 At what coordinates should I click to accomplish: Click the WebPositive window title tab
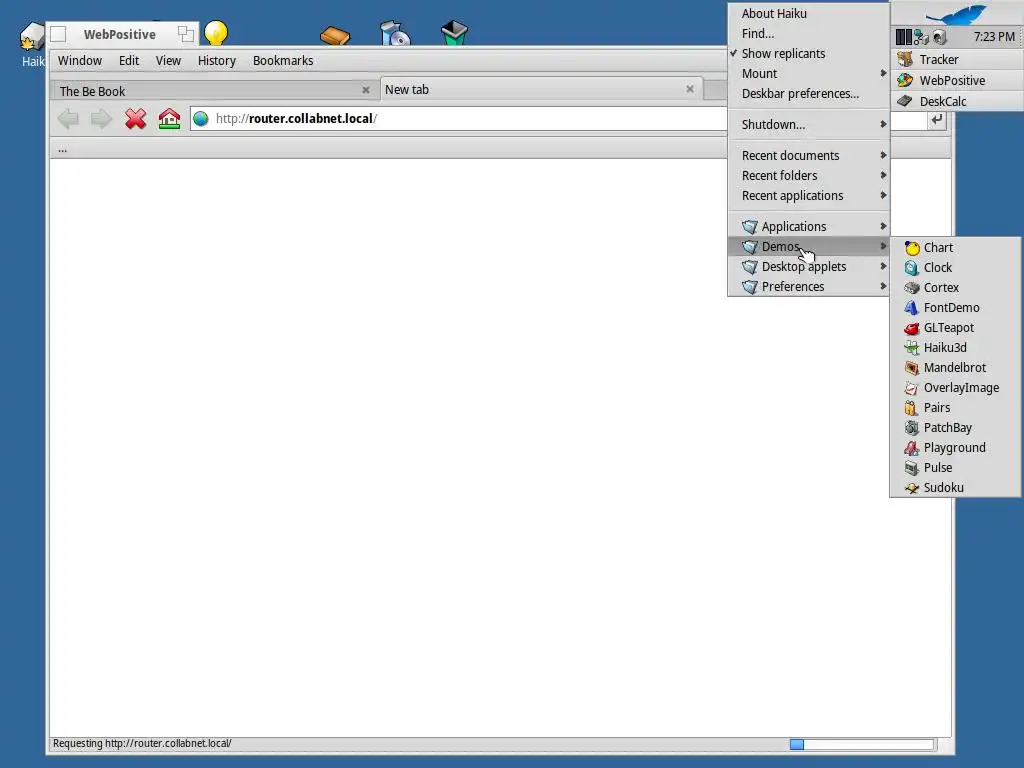pyautogui.click(x=120, y=34)
